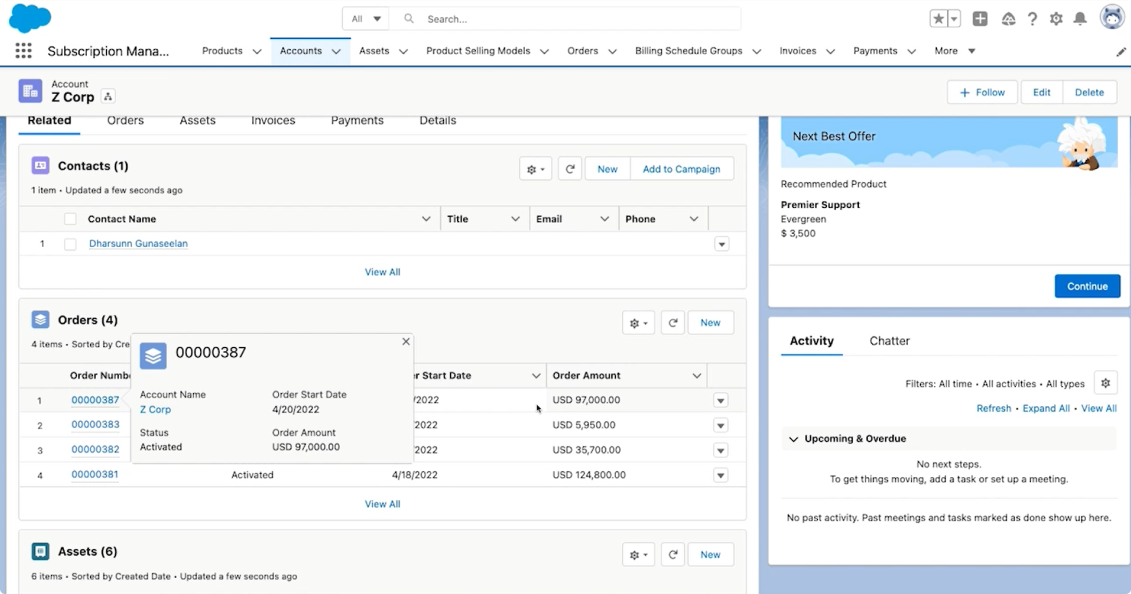Click the Delete account button
The width and height of the screenshot is (1131, 594).
[x=1089, y=92]
